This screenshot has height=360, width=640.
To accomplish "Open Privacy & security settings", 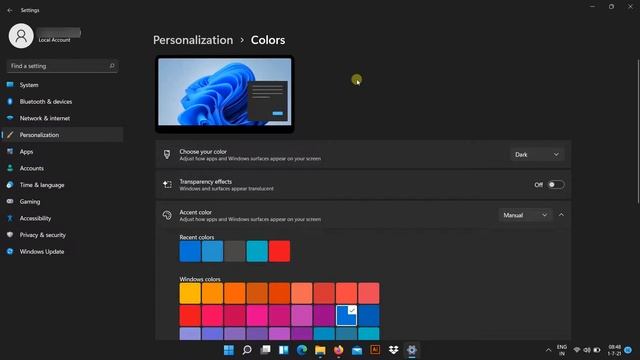I will click(x=62, y=235).
